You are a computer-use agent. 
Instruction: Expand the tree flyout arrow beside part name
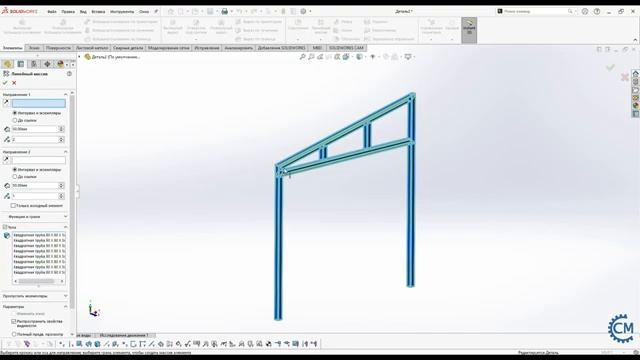coord(80,57)
